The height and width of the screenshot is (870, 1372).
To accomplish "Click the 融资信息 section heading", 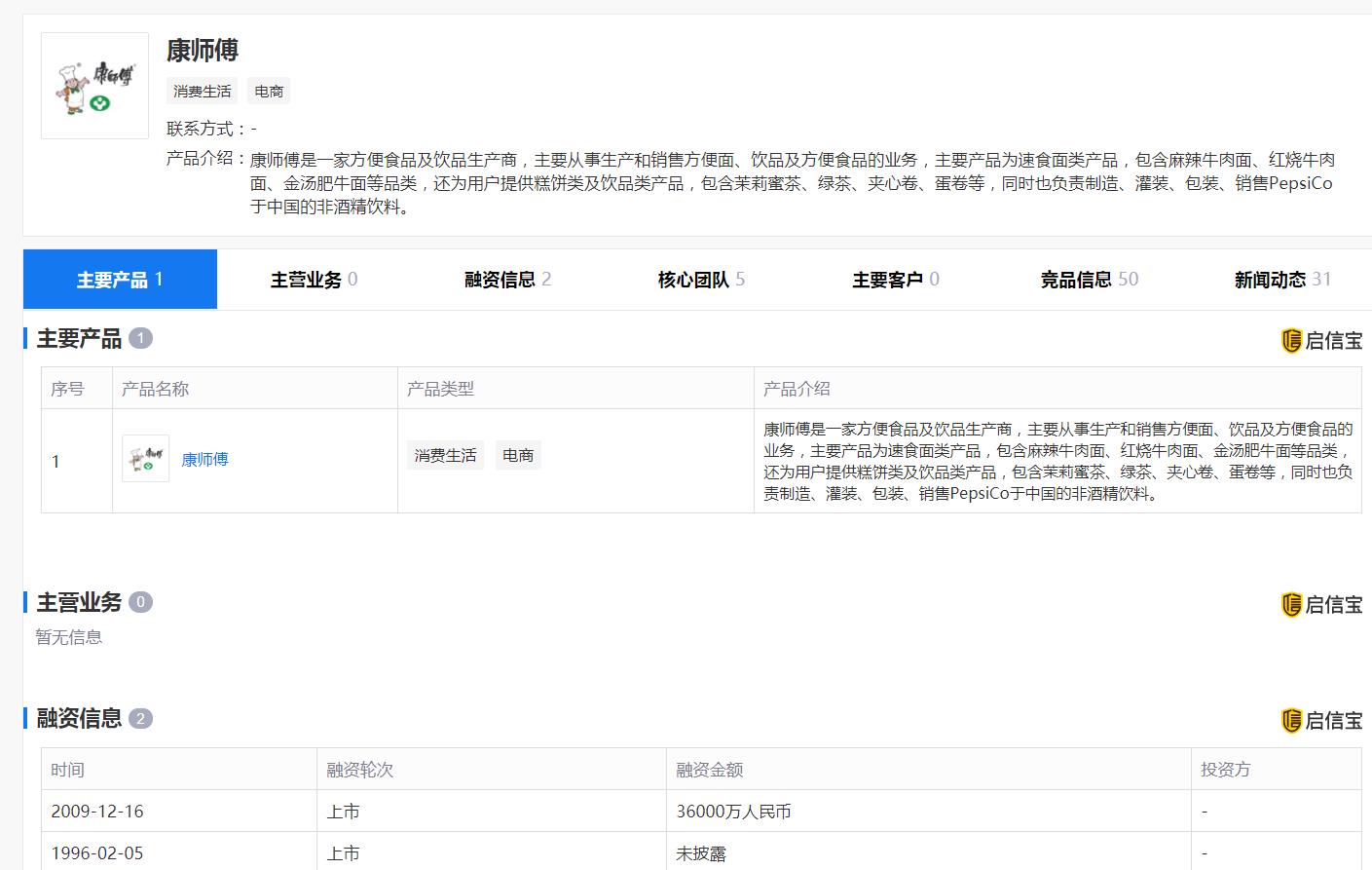I will click(x=79, y=719).
